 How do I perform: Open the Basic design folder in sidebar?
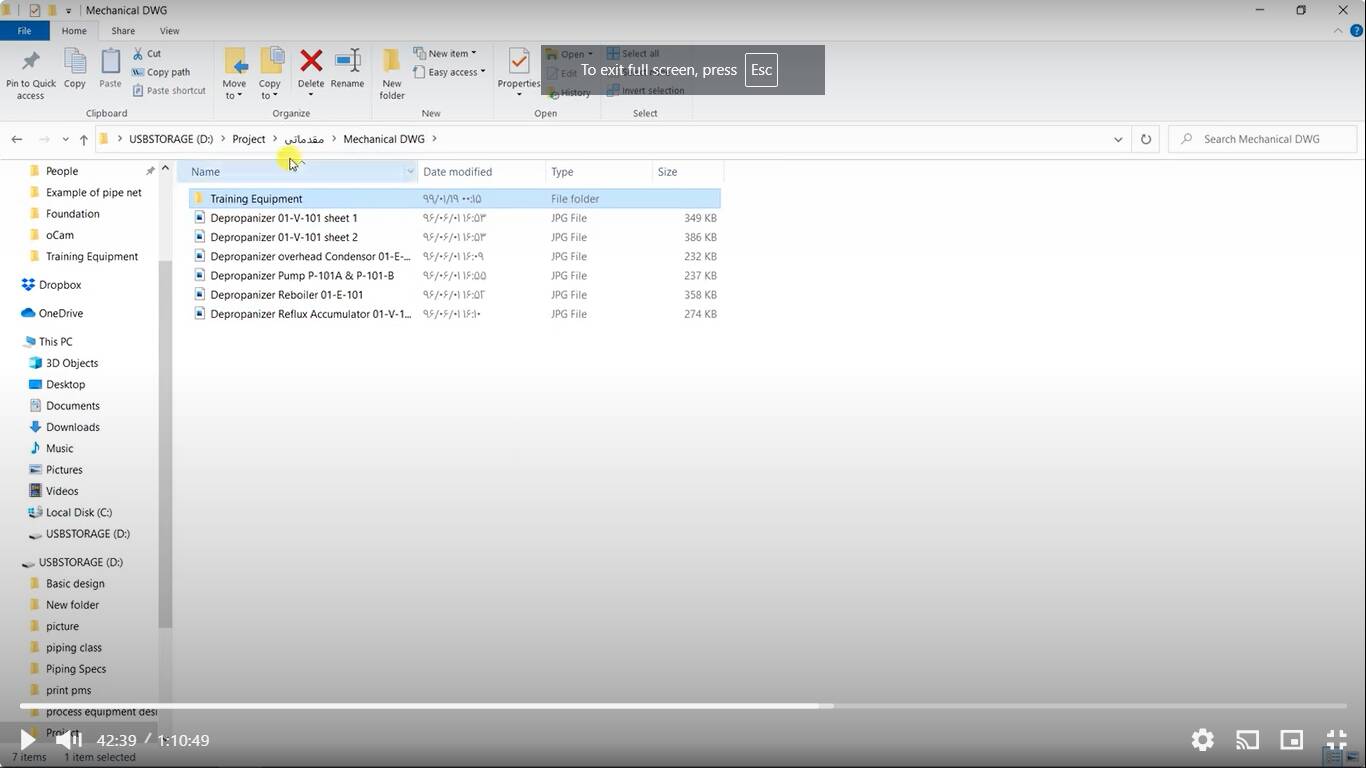tap(75, 584)
